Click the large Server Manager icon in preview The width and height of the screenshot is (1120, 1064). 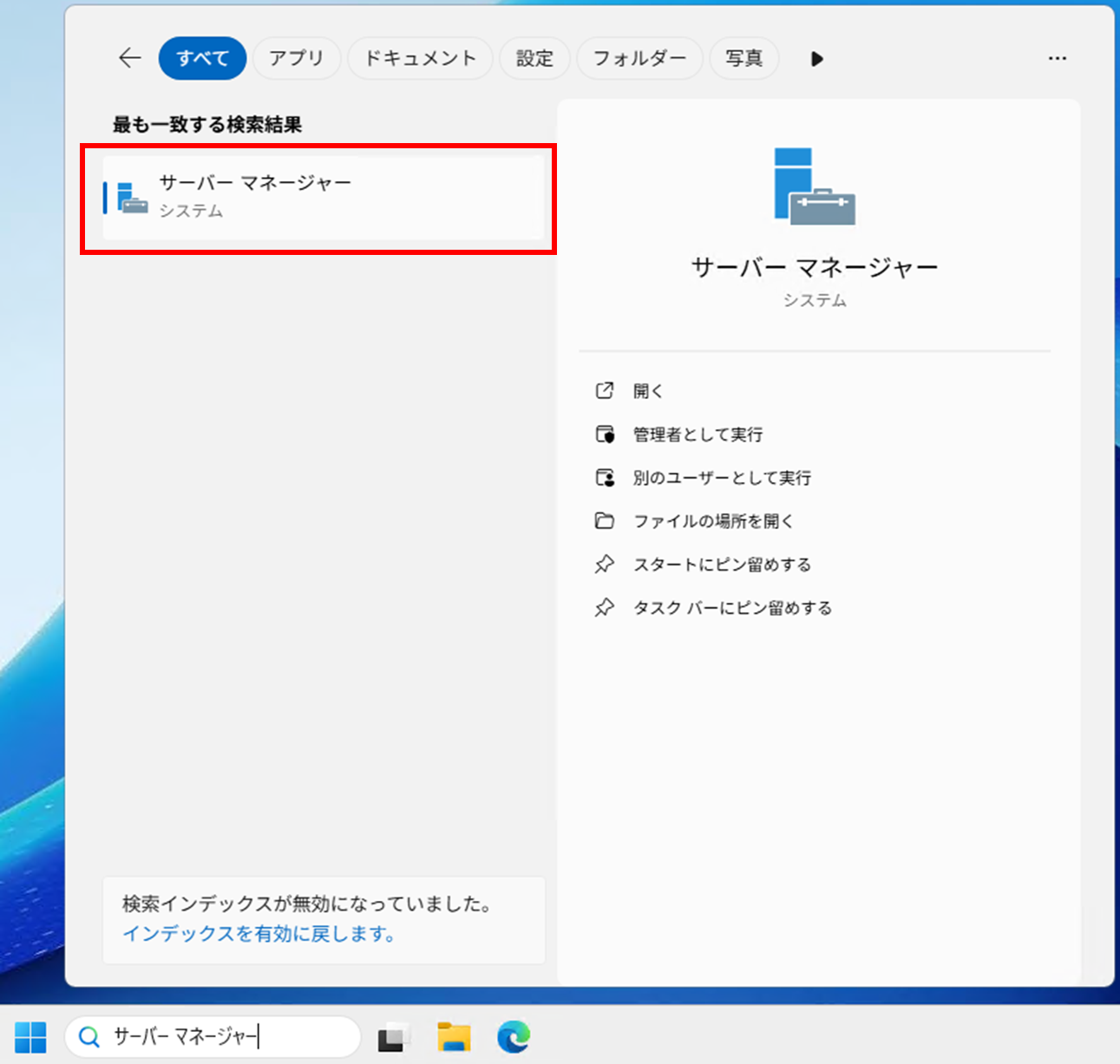coord(814,186)
